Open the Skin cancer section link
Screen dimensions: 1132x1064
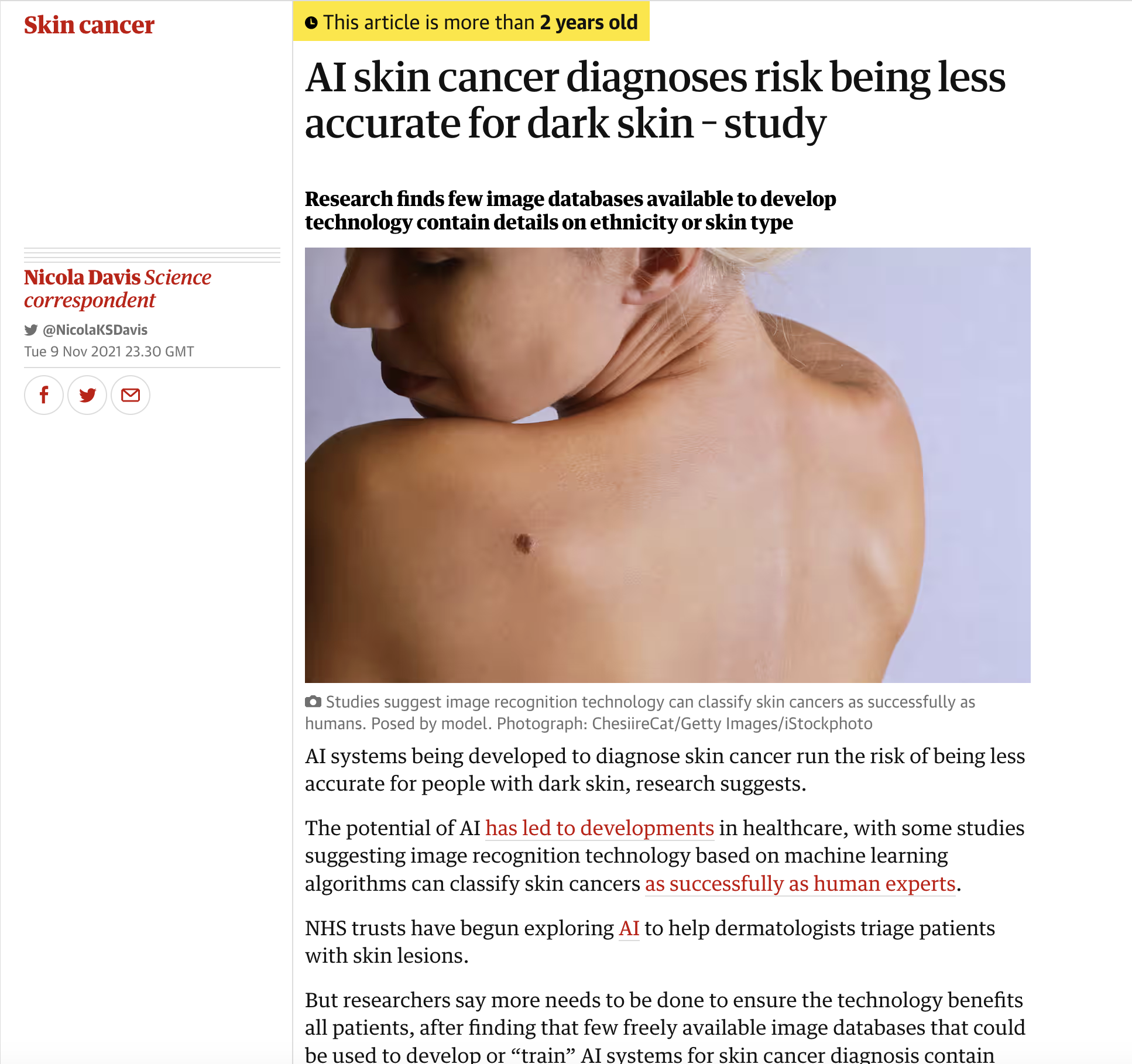89,25
